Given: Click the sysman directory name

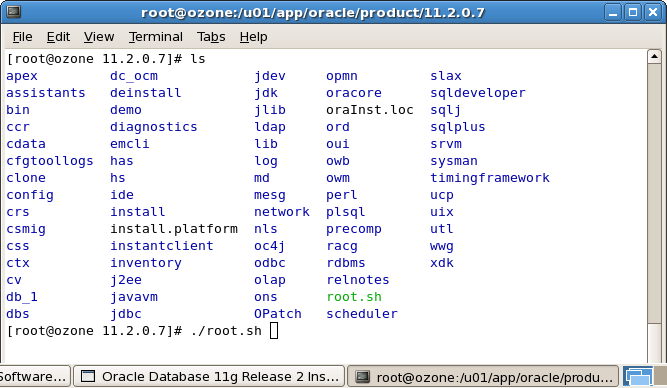Looking at the screenshot, I should pyautogui.click(x=454, y=161).
